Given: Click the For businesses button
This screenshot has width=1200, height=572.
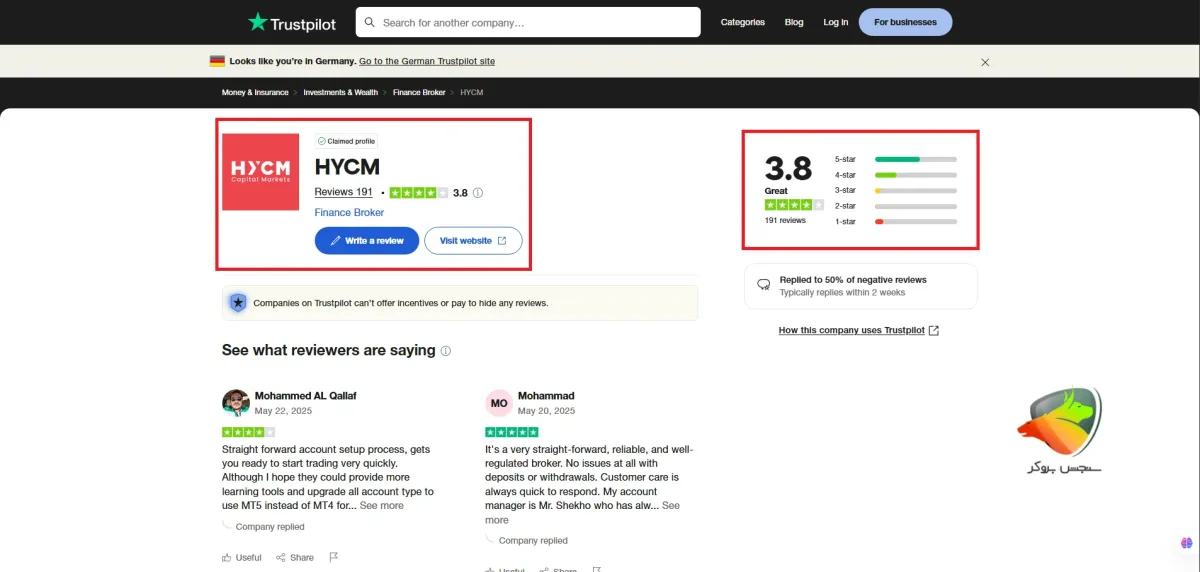Looking at the screenshot, I should (905, 22).
